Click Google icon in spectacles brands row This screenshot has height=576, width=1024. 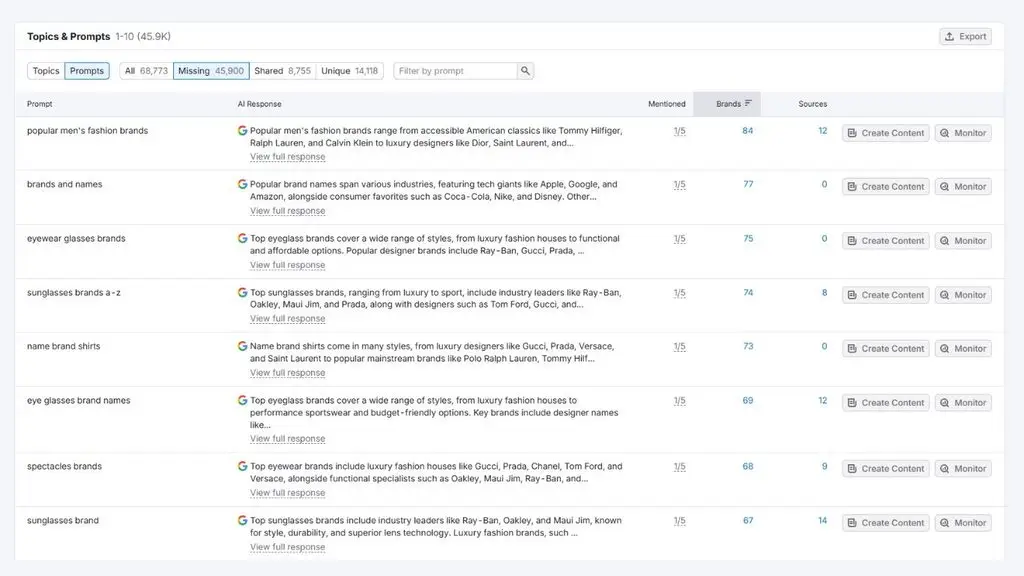tap(242, 466)
